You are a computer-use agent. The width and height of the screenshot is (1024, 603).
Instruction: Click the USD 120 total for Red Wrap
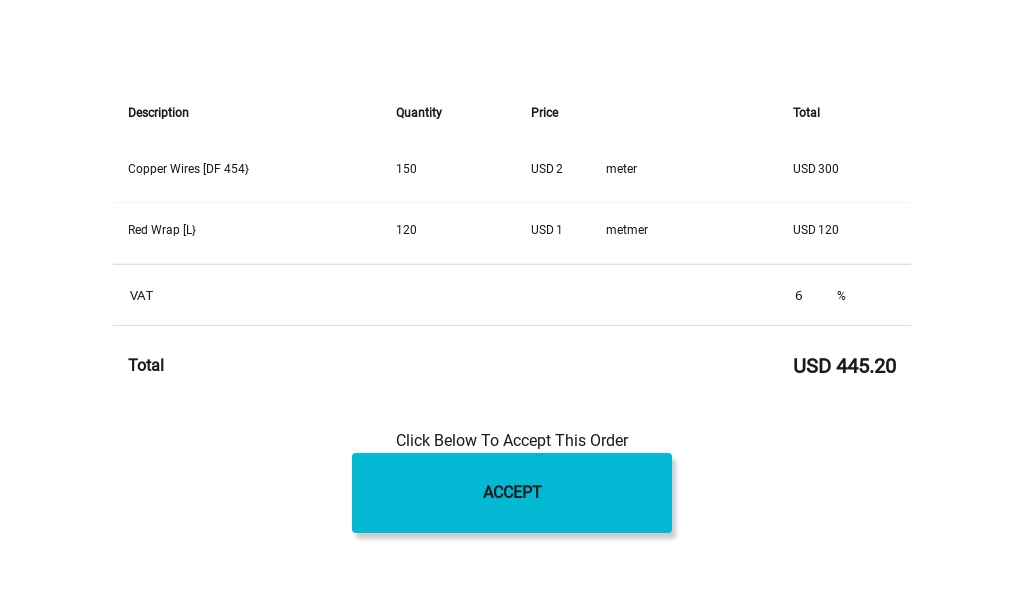(x=816, y=230)
